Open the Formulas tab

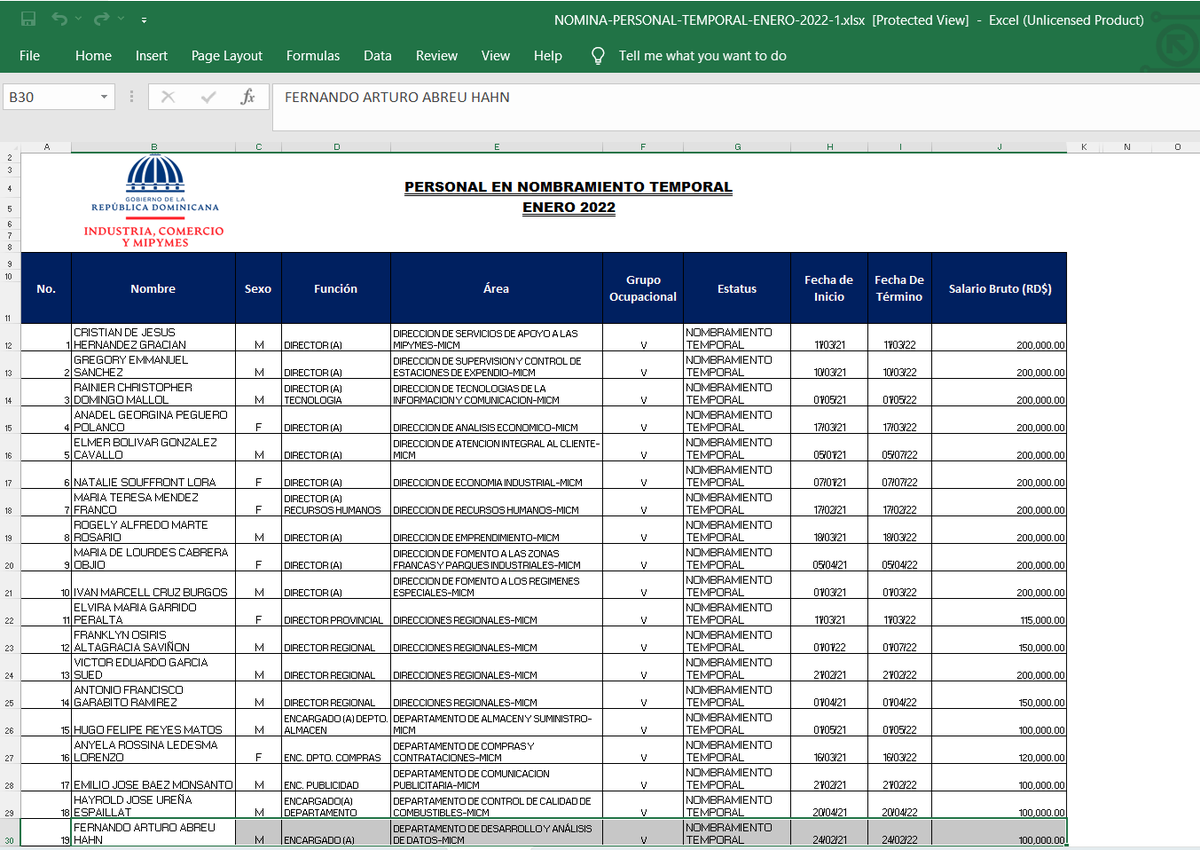[313, 56]
